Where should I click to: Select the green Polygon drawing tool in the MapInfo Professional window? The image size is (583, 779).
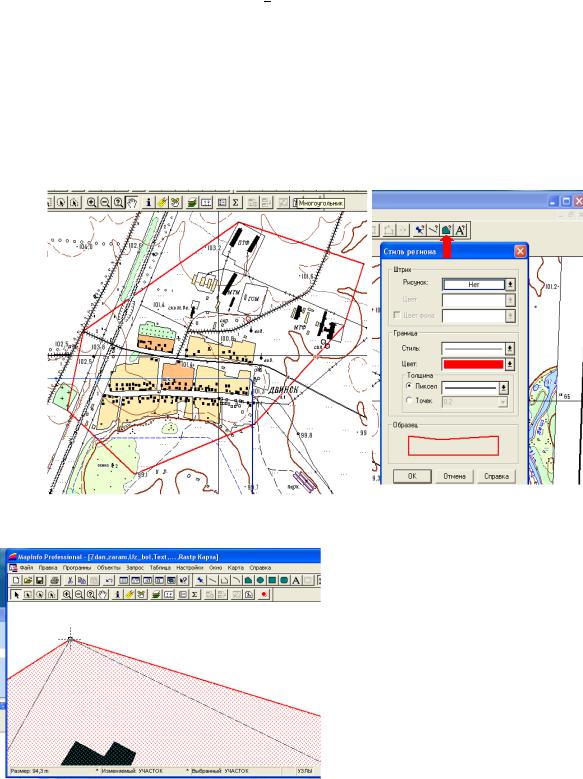coord(248,580)
